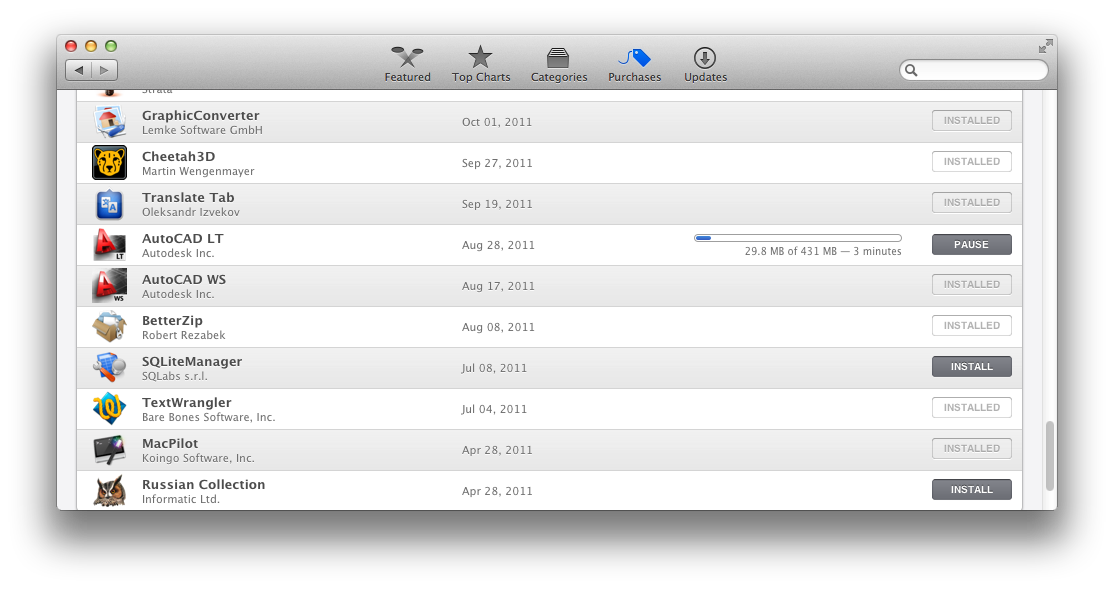1114x589 pixels.
Task: Pause the AutoCAD LT download
Action: (971, 244)
